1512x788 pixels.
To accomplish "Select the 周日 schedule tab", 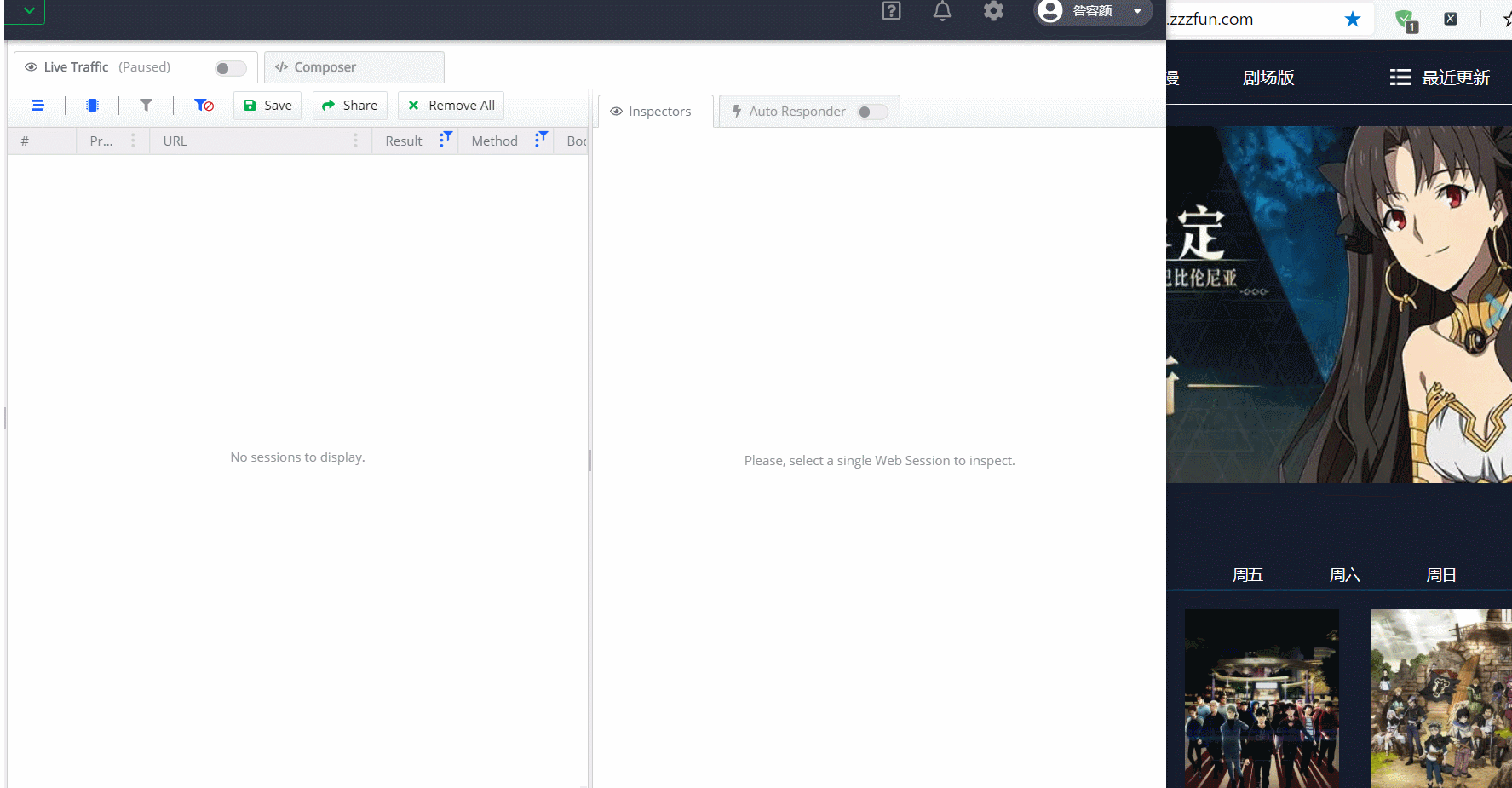I will pyautogui.click(x=1441, y=575).
